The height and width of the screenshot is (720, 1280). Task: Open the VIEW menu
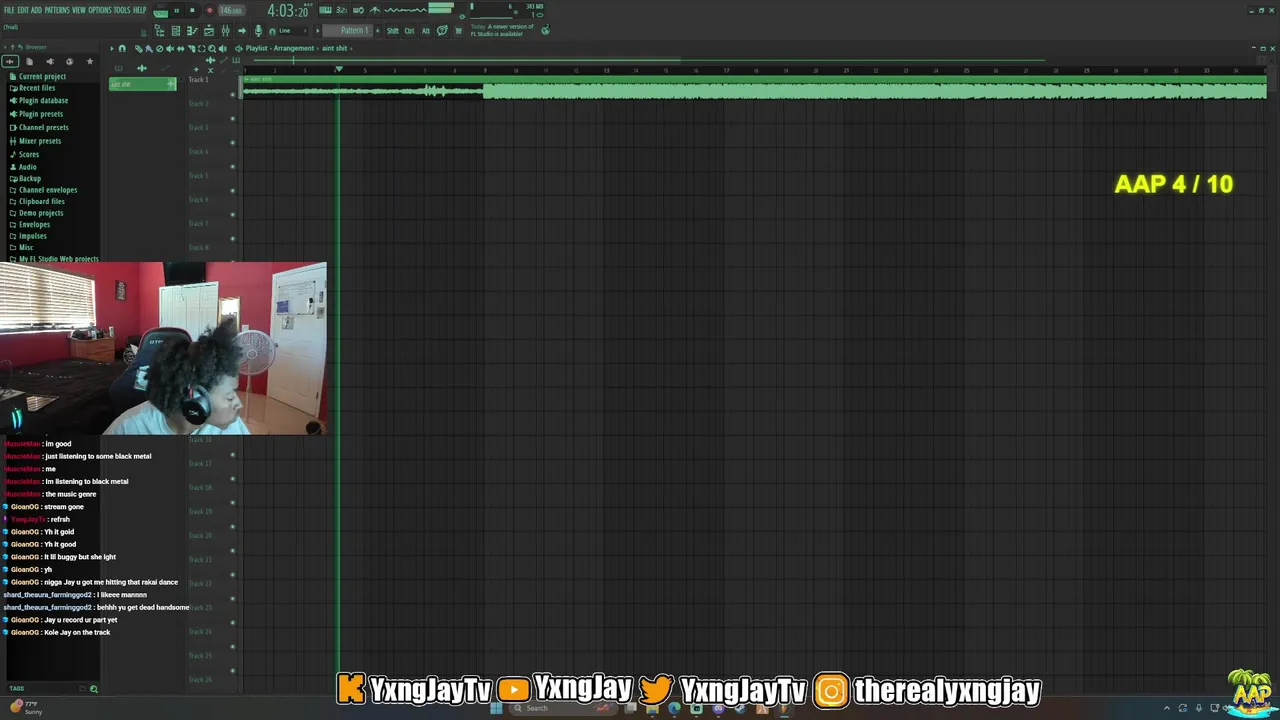click(x=79, y=10)
